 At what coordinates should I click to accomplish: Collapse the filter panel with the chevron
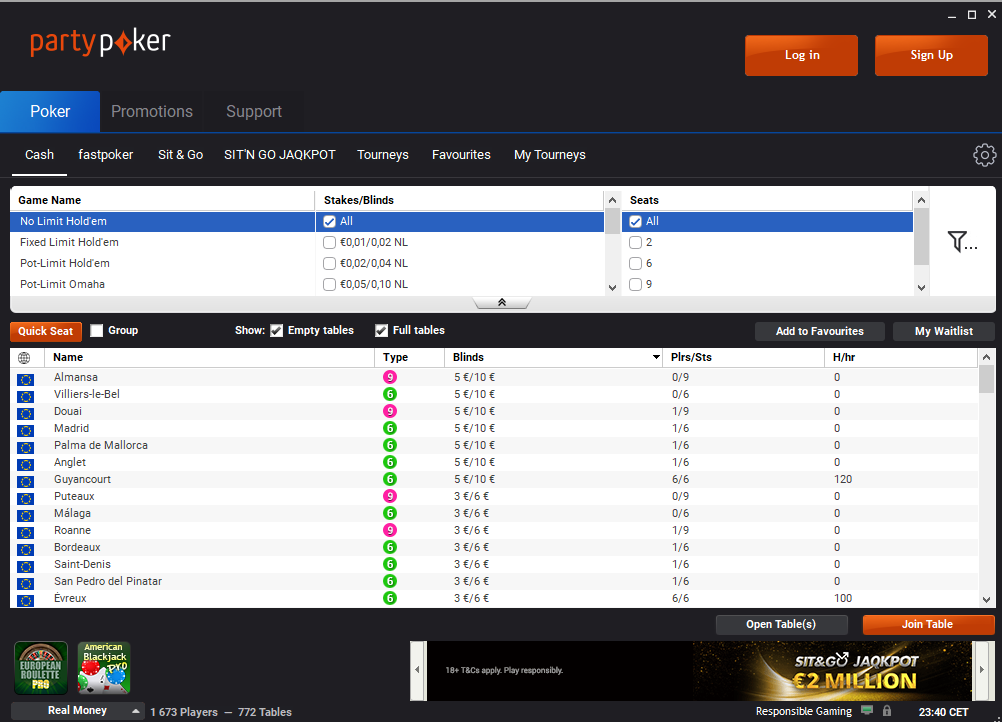(x=501, y=301)
